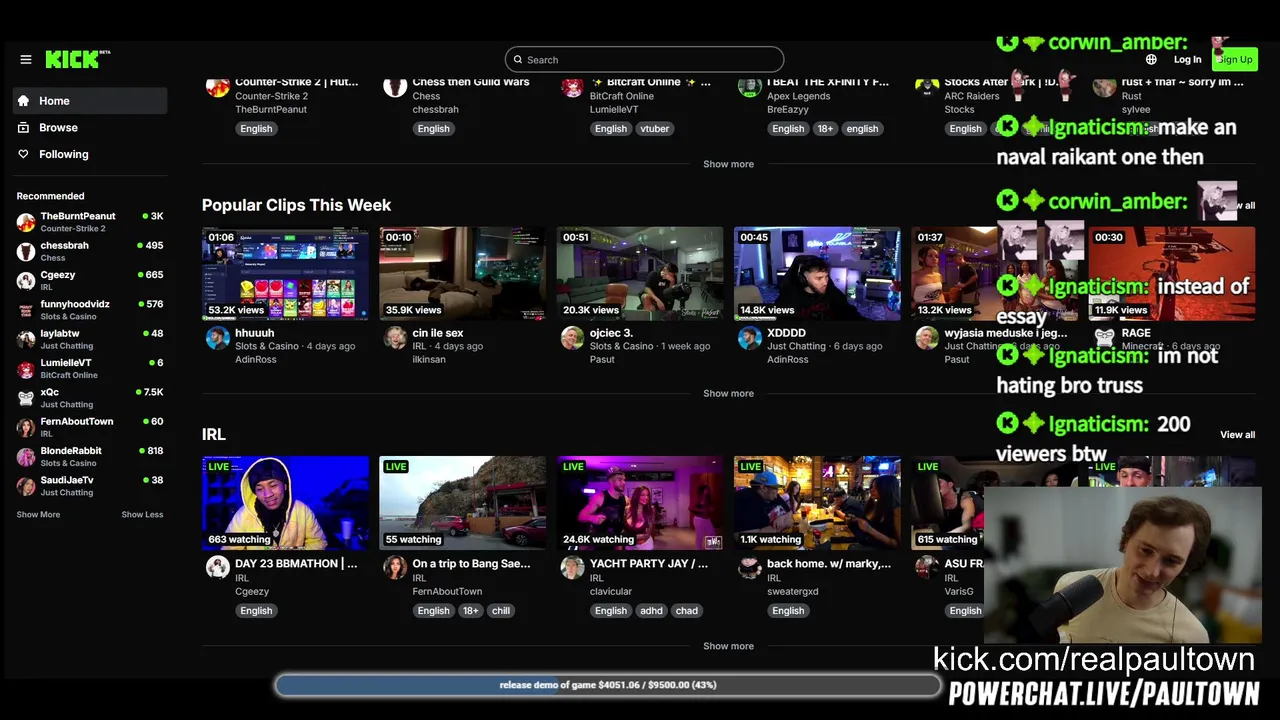Open DAY 23 BBMATHON live stream thumbnail
This screenshot has height=720, width=1280.
(285, 503)
